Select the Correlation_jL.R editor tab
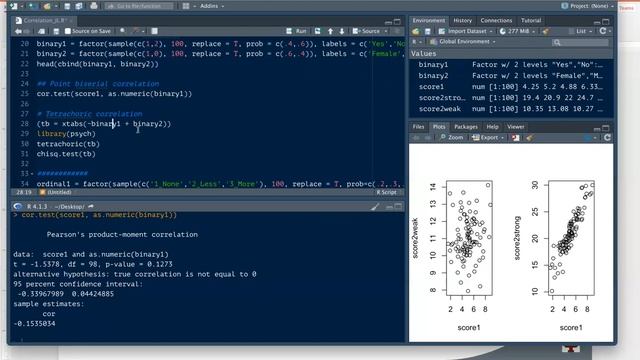640x360 pixels. 44,20
